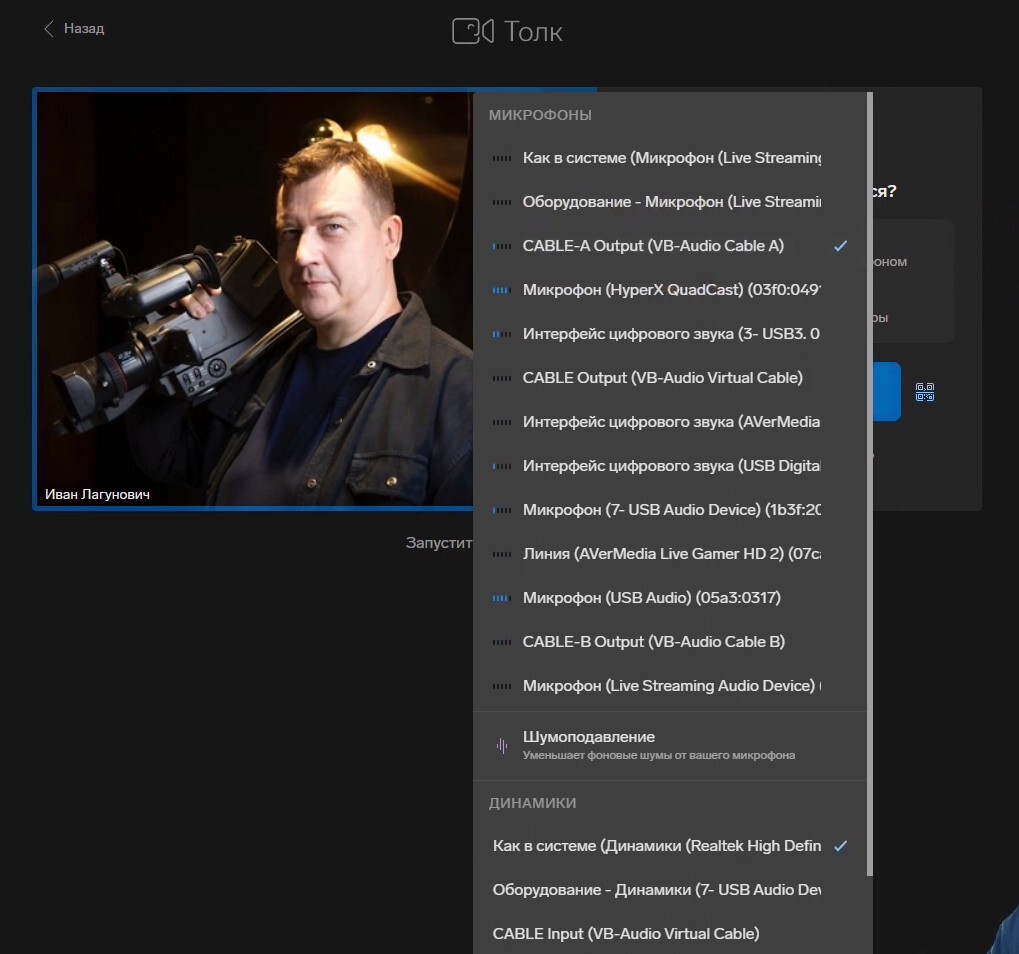Click the device list scrollbar
The height and width of the screenshot is (954, 1019).
point(870,483)
